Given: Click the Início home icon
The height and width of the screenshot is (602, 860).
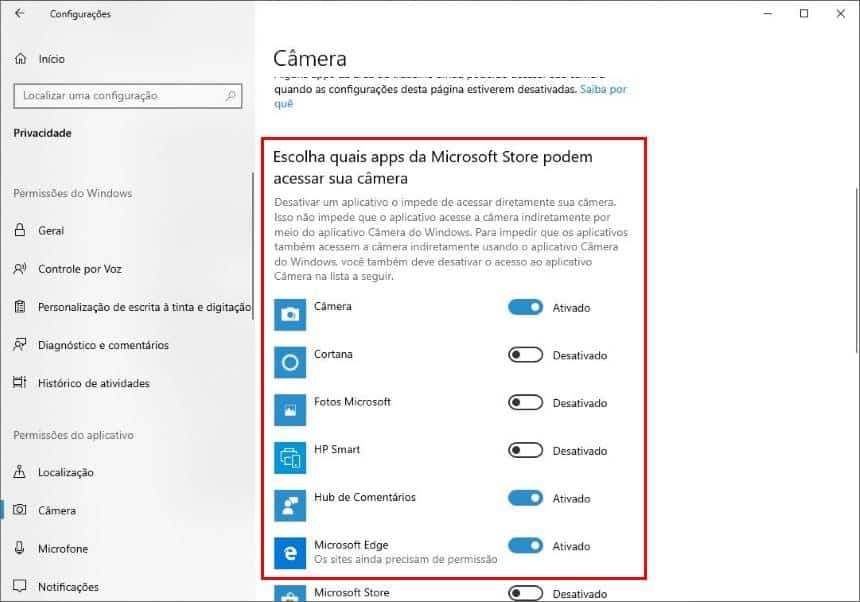Looking at the screenshot, I should pos(20,59).
